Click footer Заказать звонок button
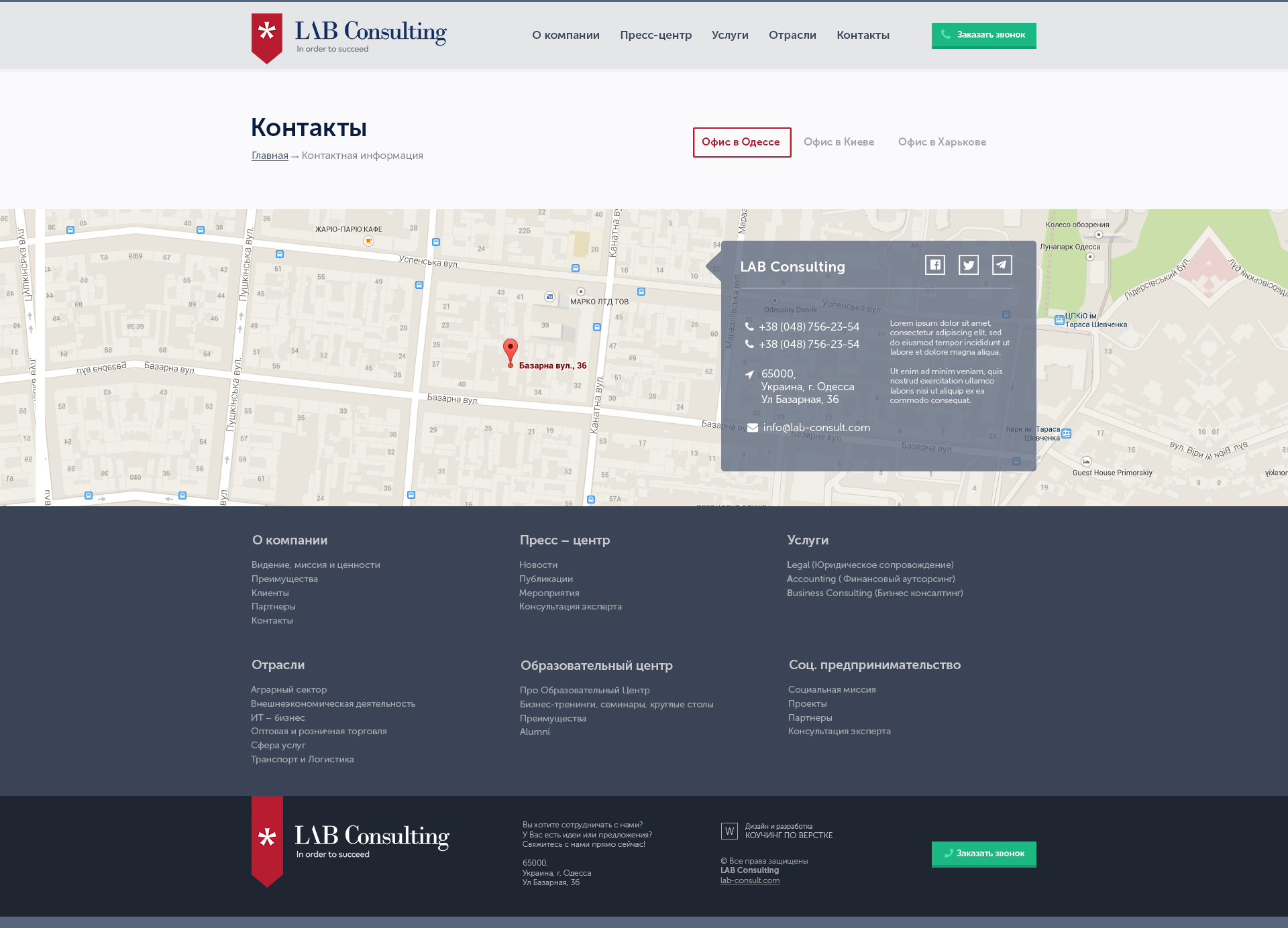The height and width of the screenshot is (928, 1288). 983,854
